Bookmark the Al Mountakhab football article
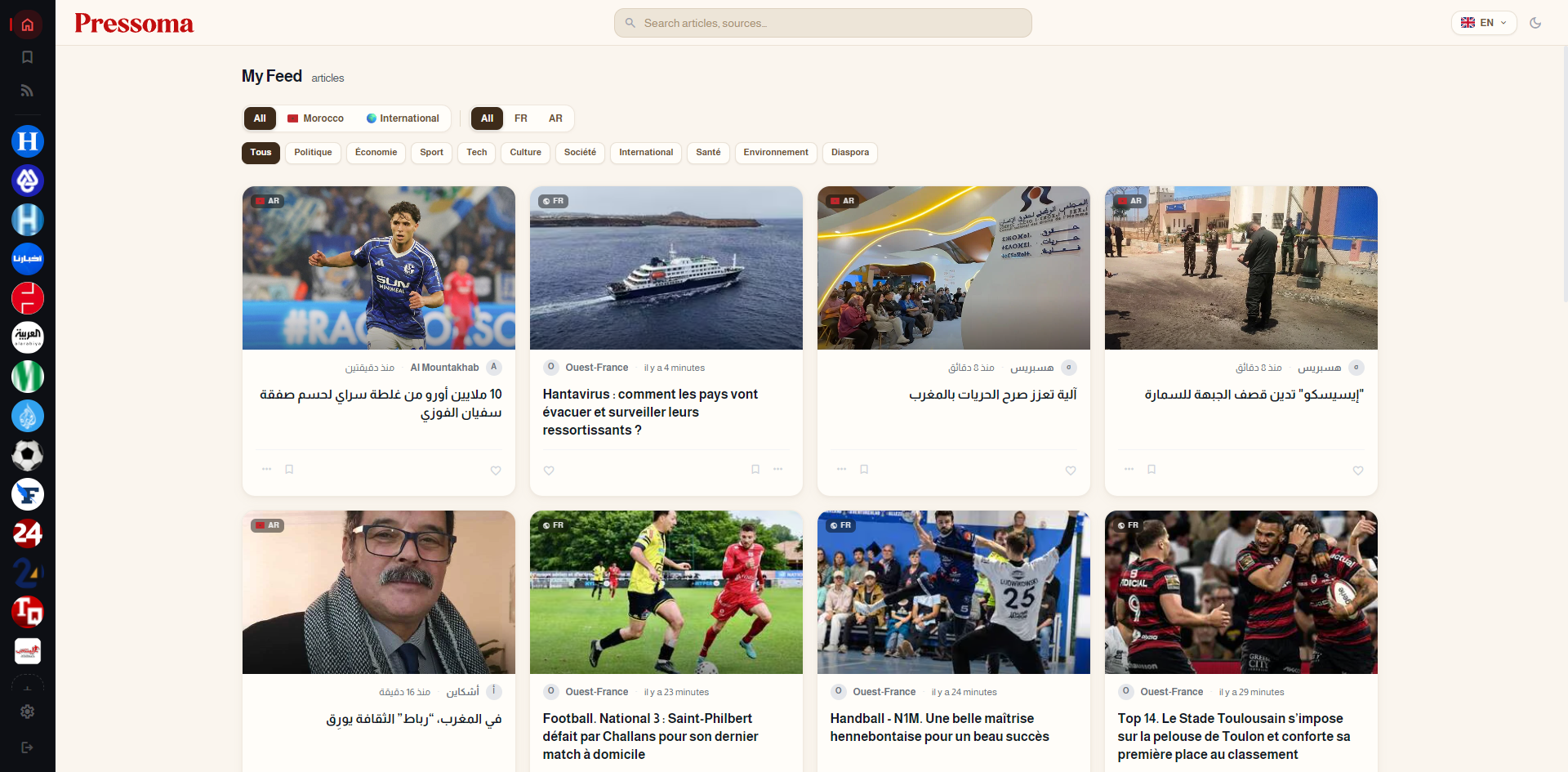 [x=289, y=469]
